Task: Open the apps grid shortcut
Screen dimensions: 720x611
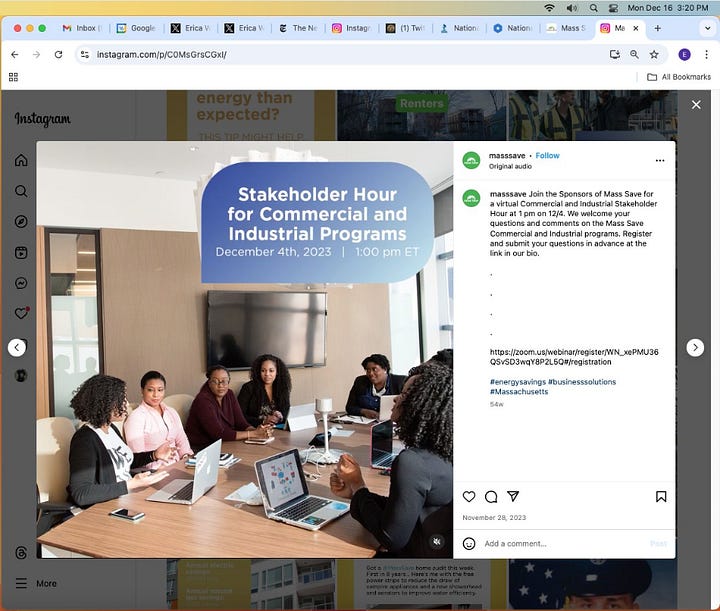Action: (13, 77)
